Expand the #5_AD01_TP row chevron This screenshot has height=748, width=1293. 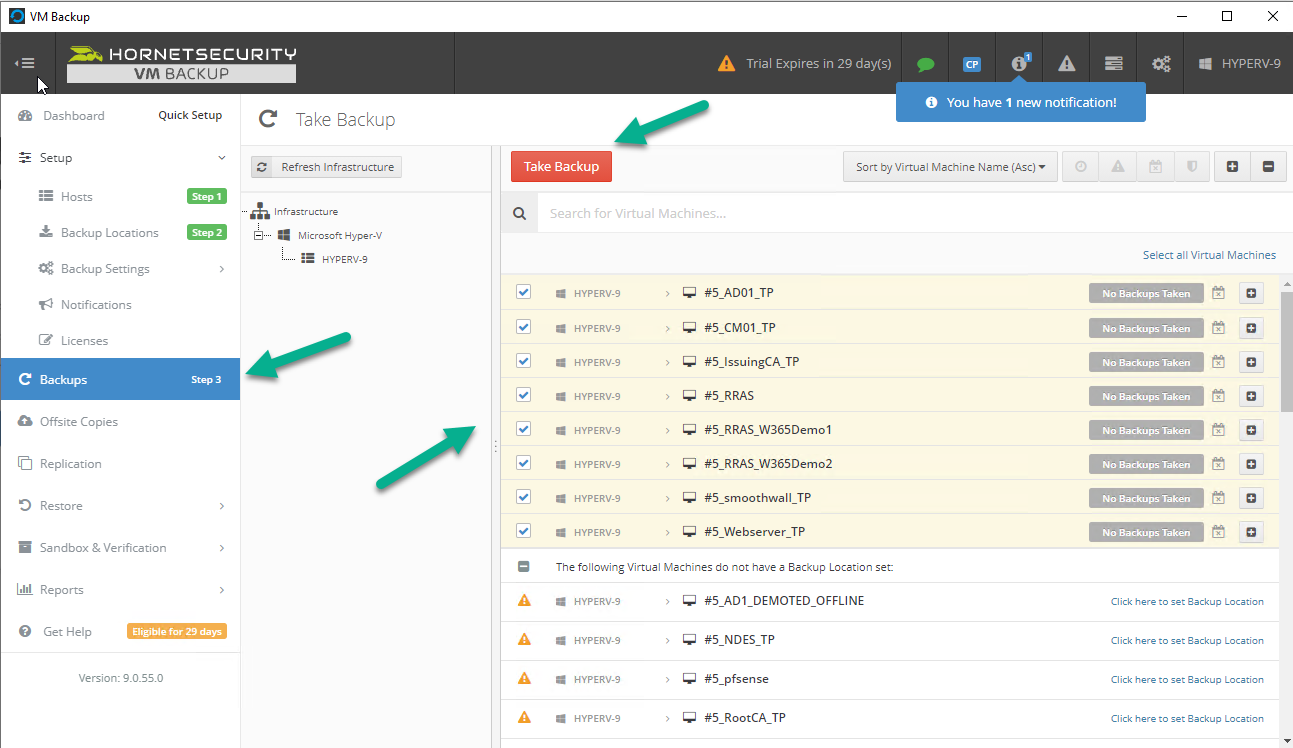point(667,293)
